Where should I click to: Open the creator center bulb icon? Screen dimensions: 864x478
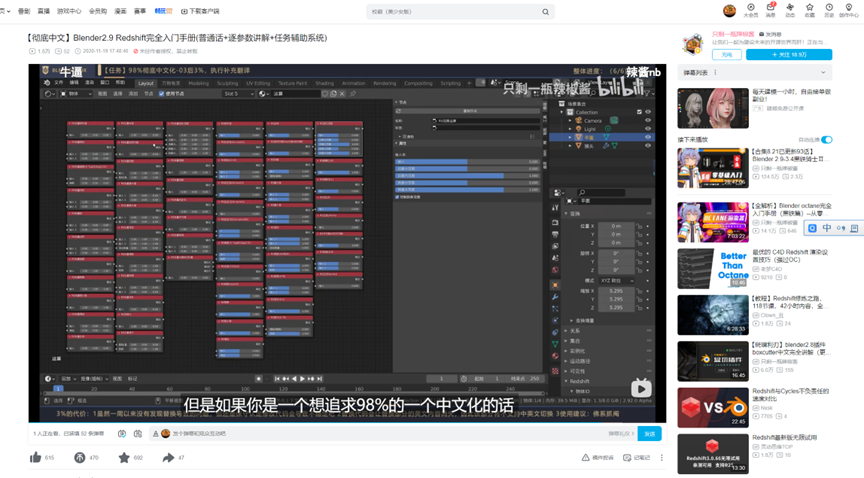pos(849,7)
